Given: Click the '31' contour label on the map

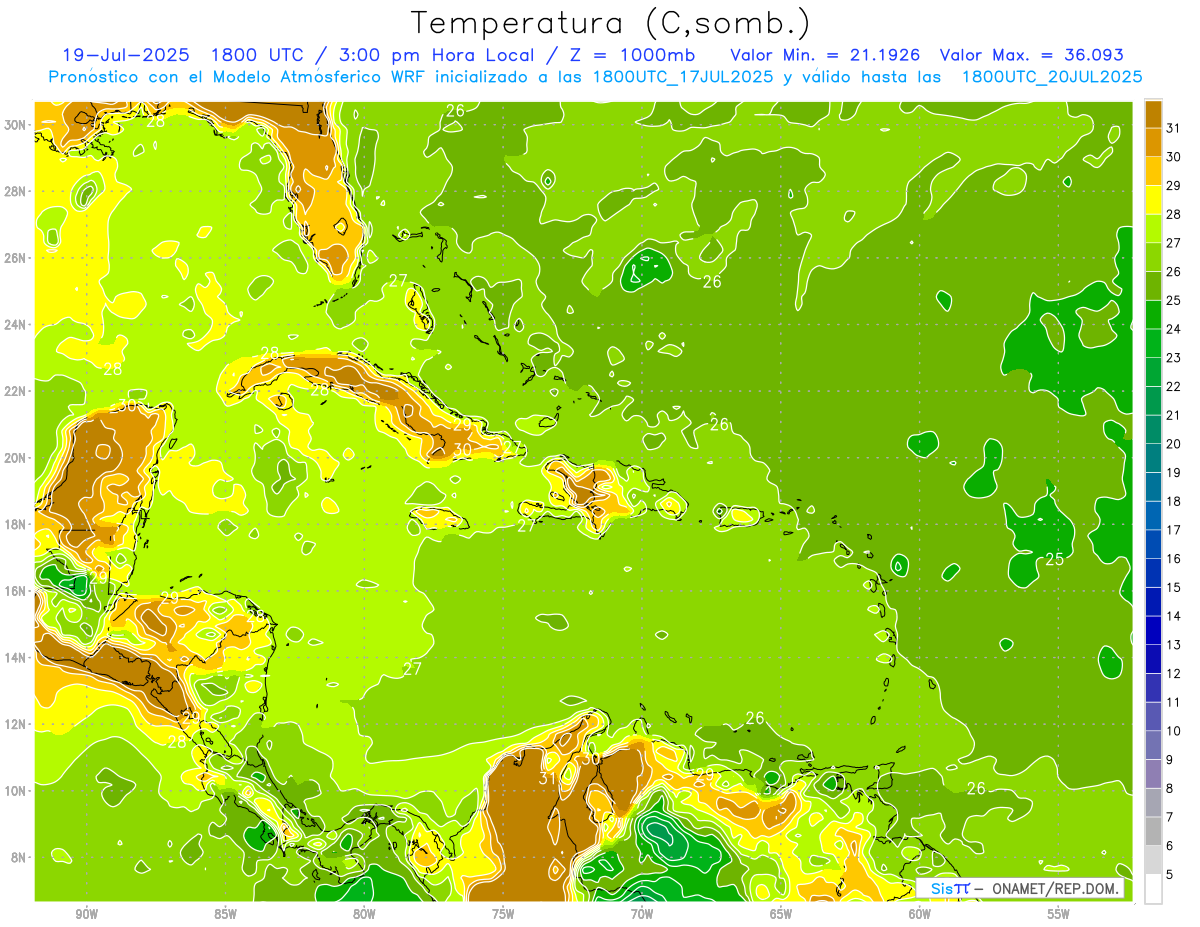Looking at the screenshot, I should [548, 778].
